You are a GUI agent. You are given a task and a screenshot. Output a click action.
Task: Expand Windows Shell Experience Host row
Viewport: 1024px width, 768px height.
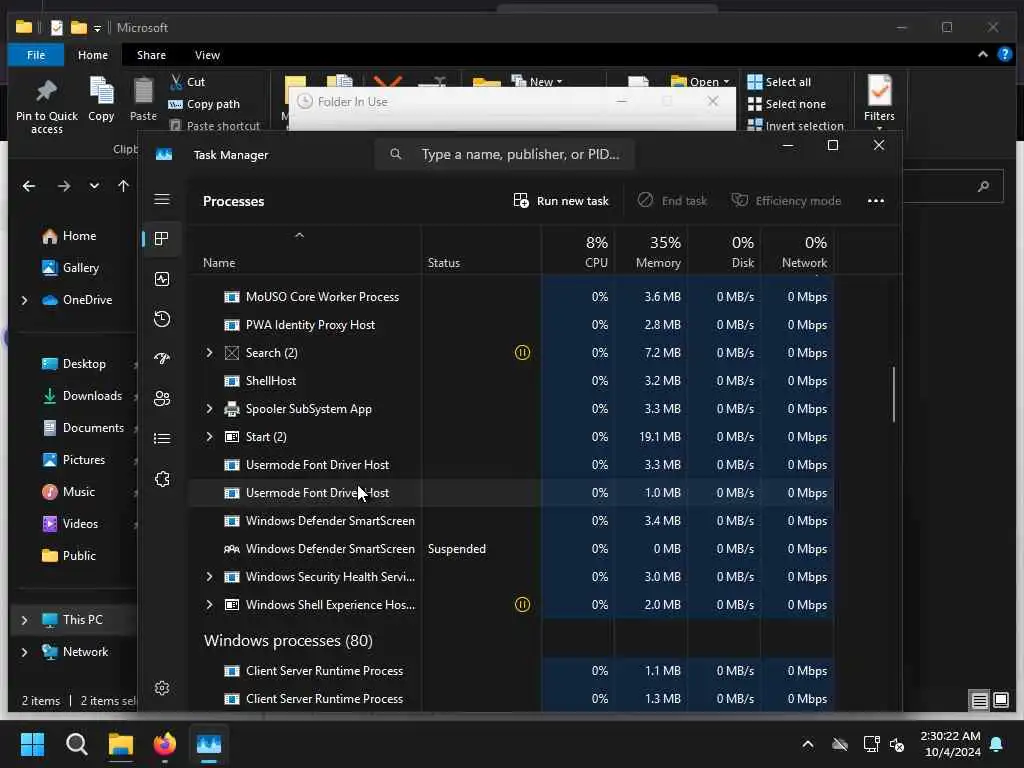[209, 605]
